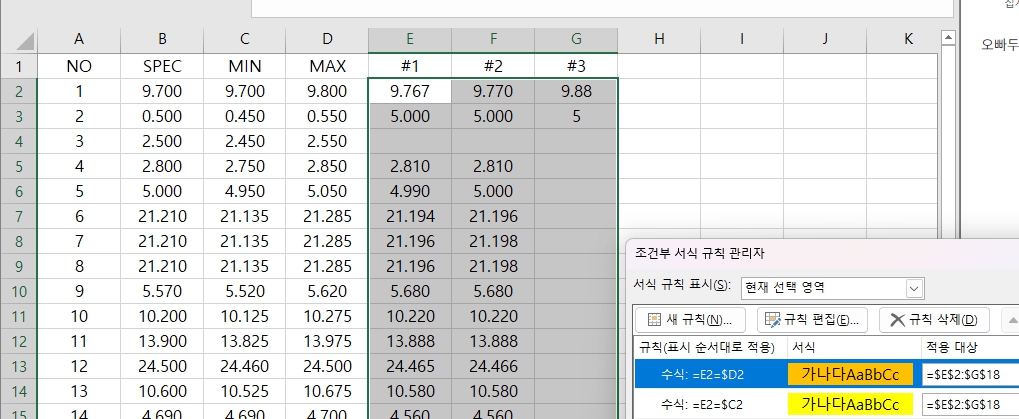Click the applies-to field of the =E2=$D2 rule
Image resolution: width=1019 pixels, height=419 pixels.
(970, 375)
